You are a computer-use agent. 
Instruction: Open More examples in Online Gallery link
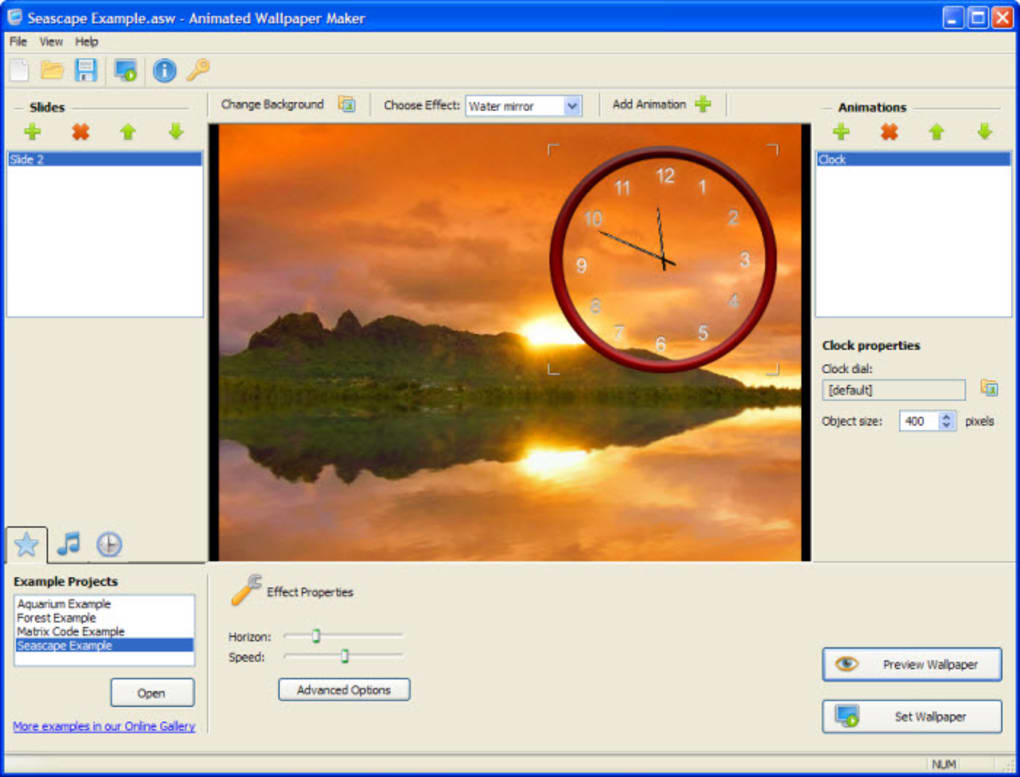104,726
